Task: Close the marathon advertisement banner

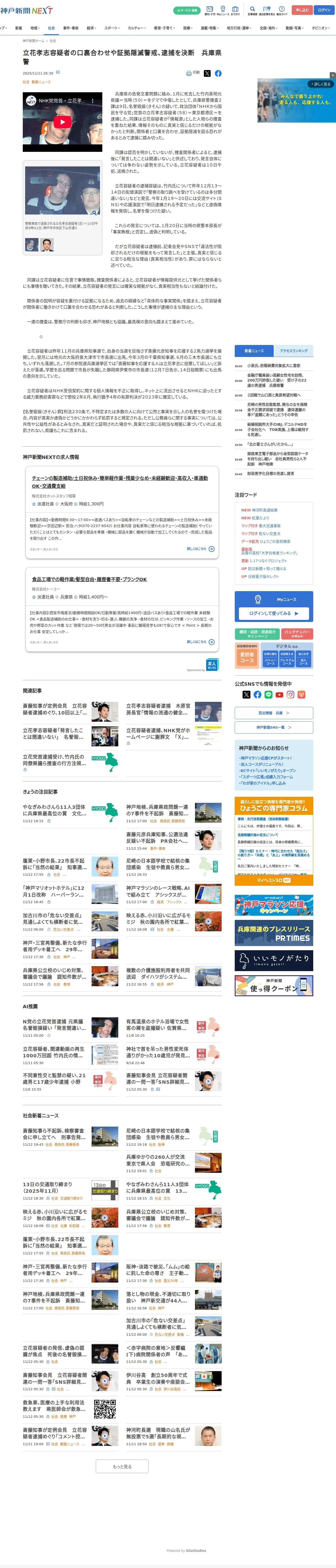Action: pos(332,76)
